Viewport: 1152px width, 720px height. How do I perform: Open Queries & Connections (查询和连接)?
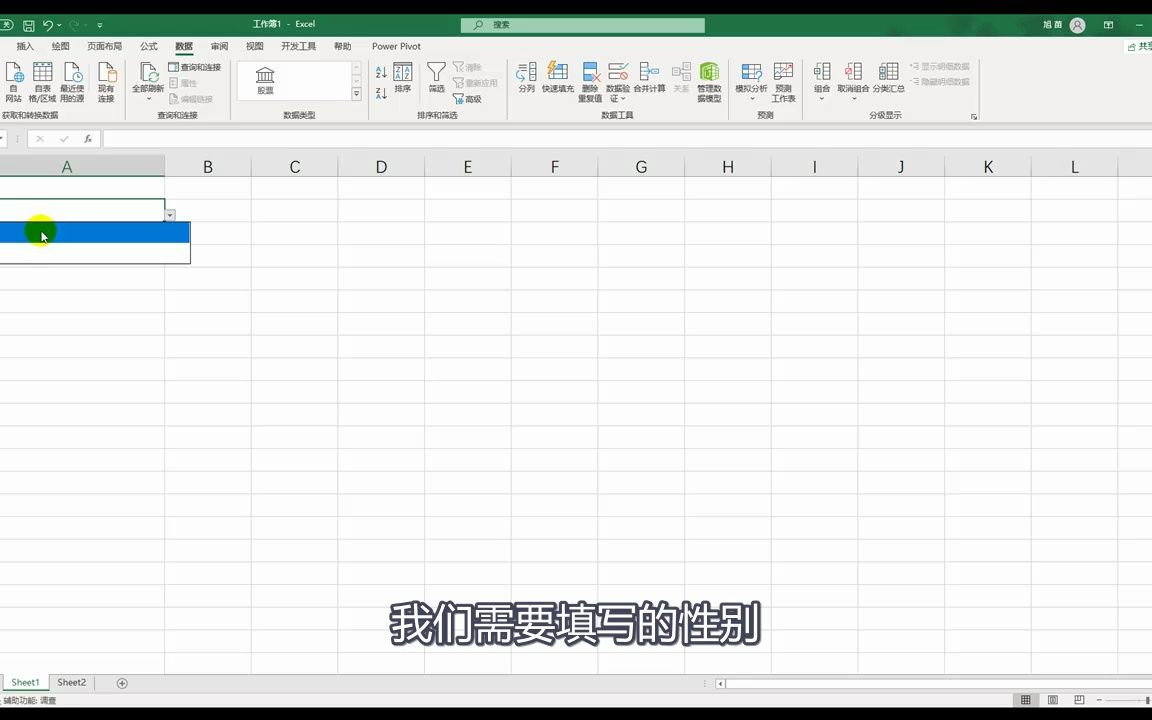pos(197,67)
